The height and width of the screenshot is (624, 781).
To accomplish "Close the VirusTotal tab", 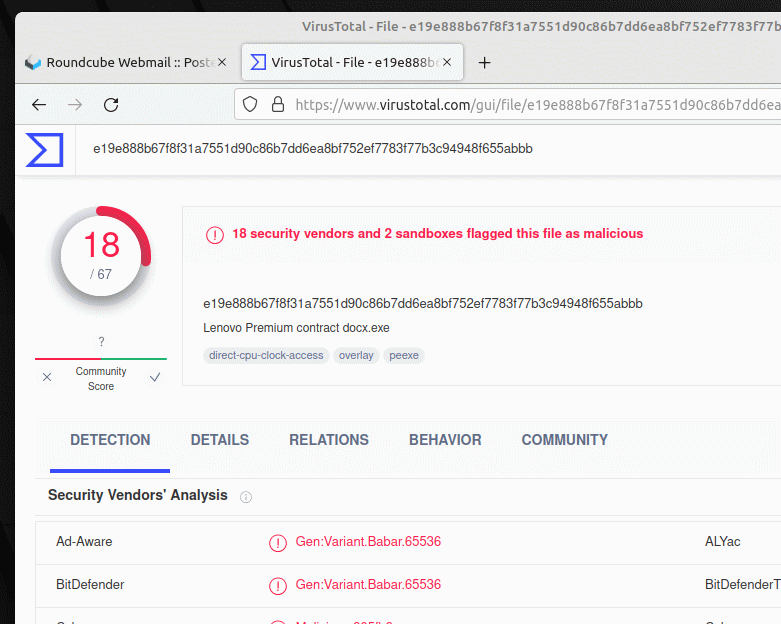I will click(447, 62).
